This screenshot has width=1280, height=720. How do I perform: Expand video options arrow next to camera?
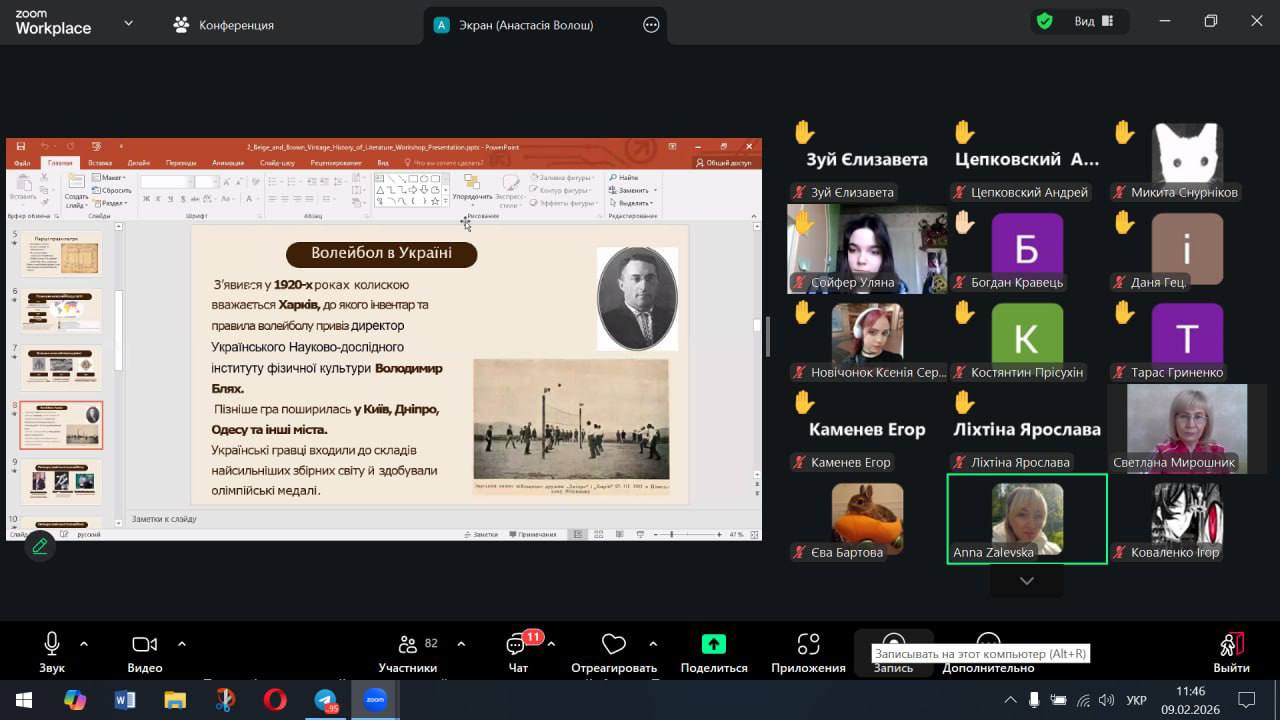[x=182, y=644]
